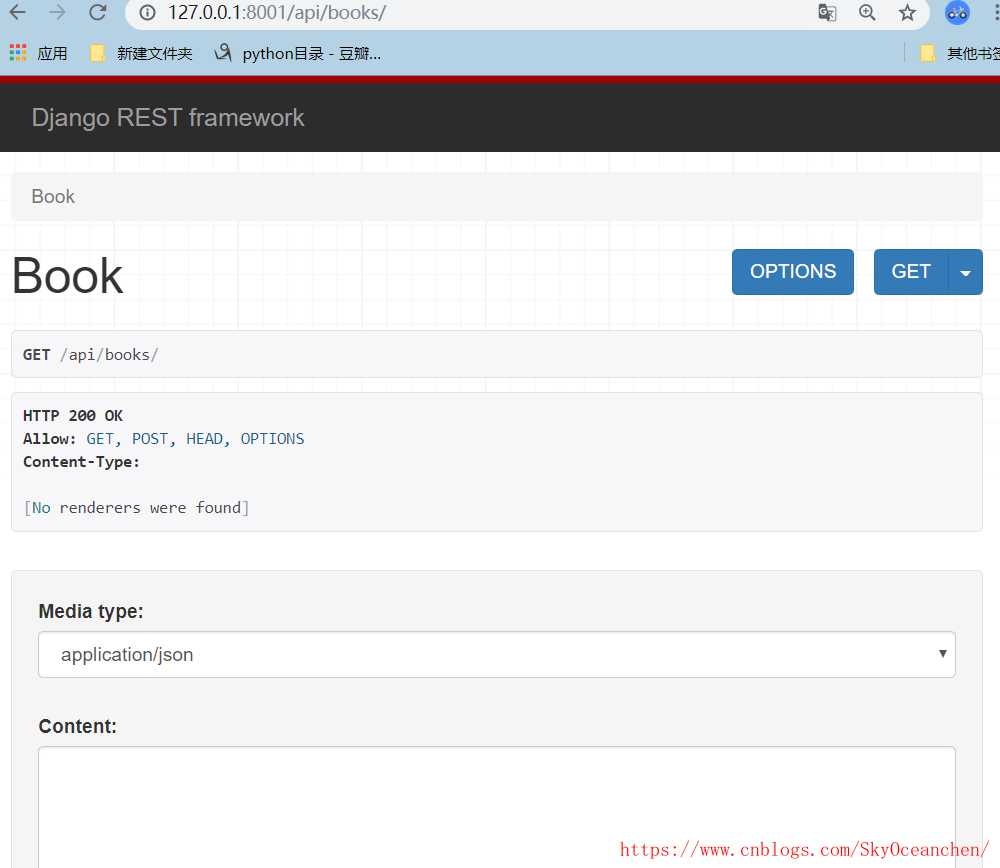Viewport: 1000px width, 868px height.
Task: Click the blue GET button
Action: (x=911, y=272)
